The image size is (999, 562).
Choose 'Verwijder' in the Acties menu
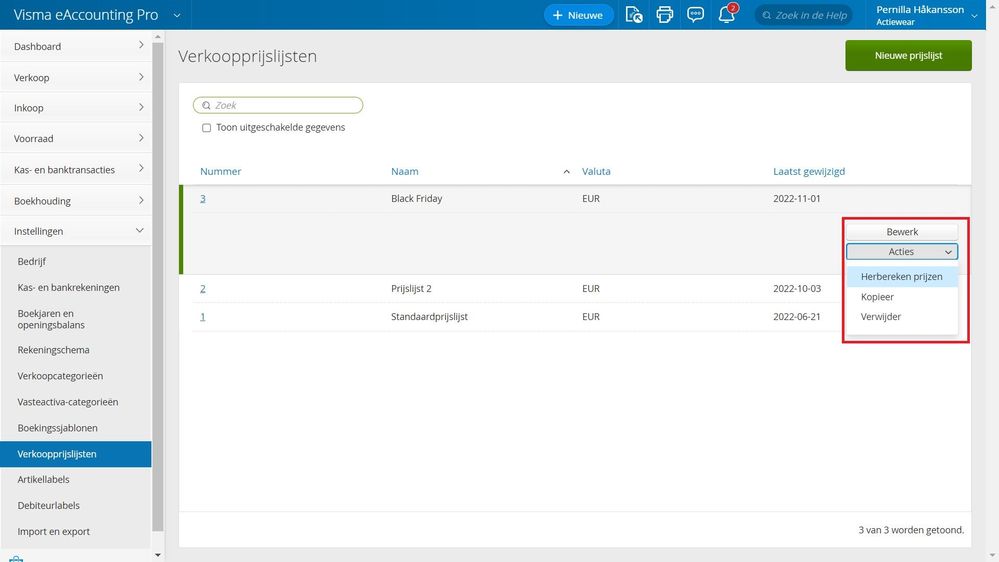coord(880,317)
